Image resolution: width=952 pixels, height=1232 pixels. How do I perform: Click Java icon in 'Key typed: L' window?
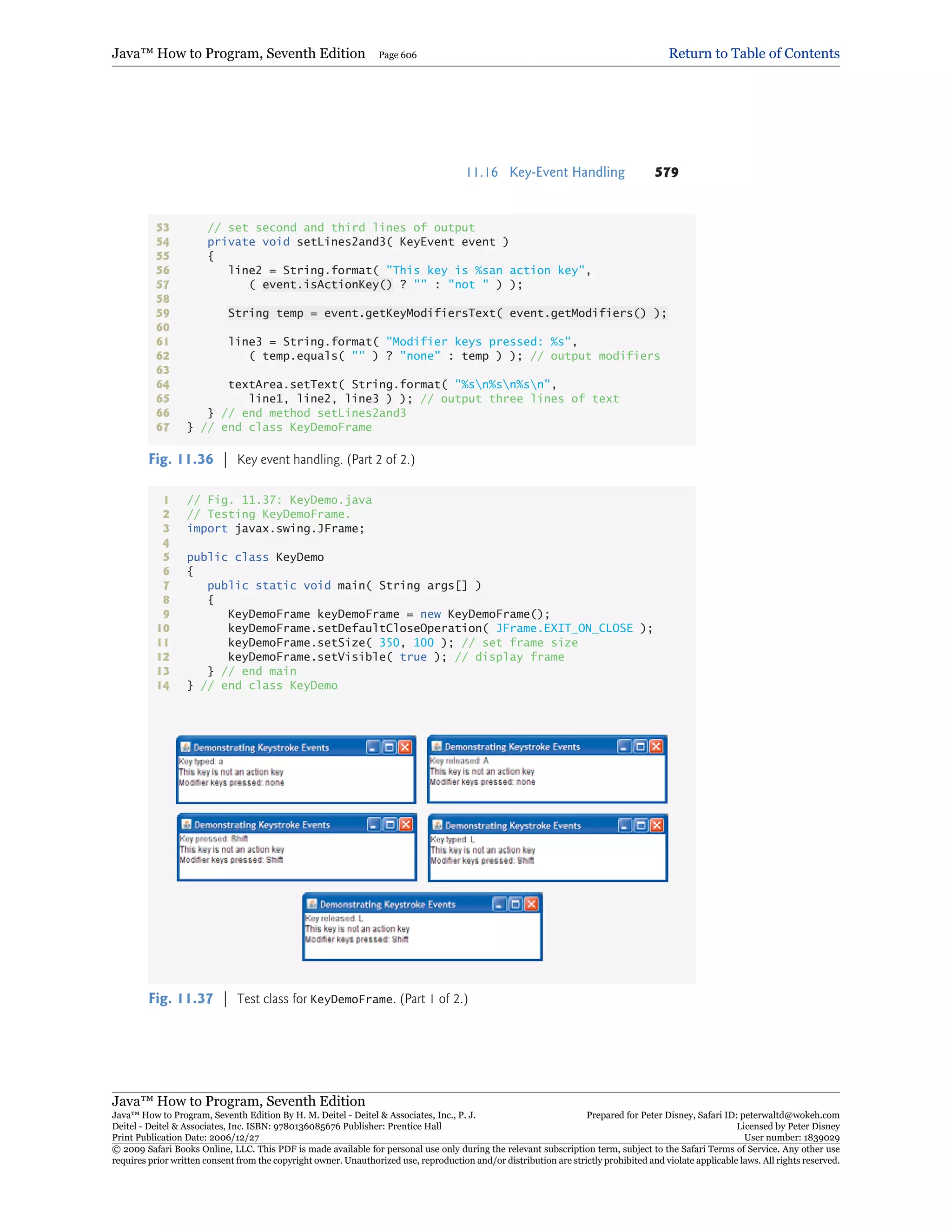coord(437,825)
